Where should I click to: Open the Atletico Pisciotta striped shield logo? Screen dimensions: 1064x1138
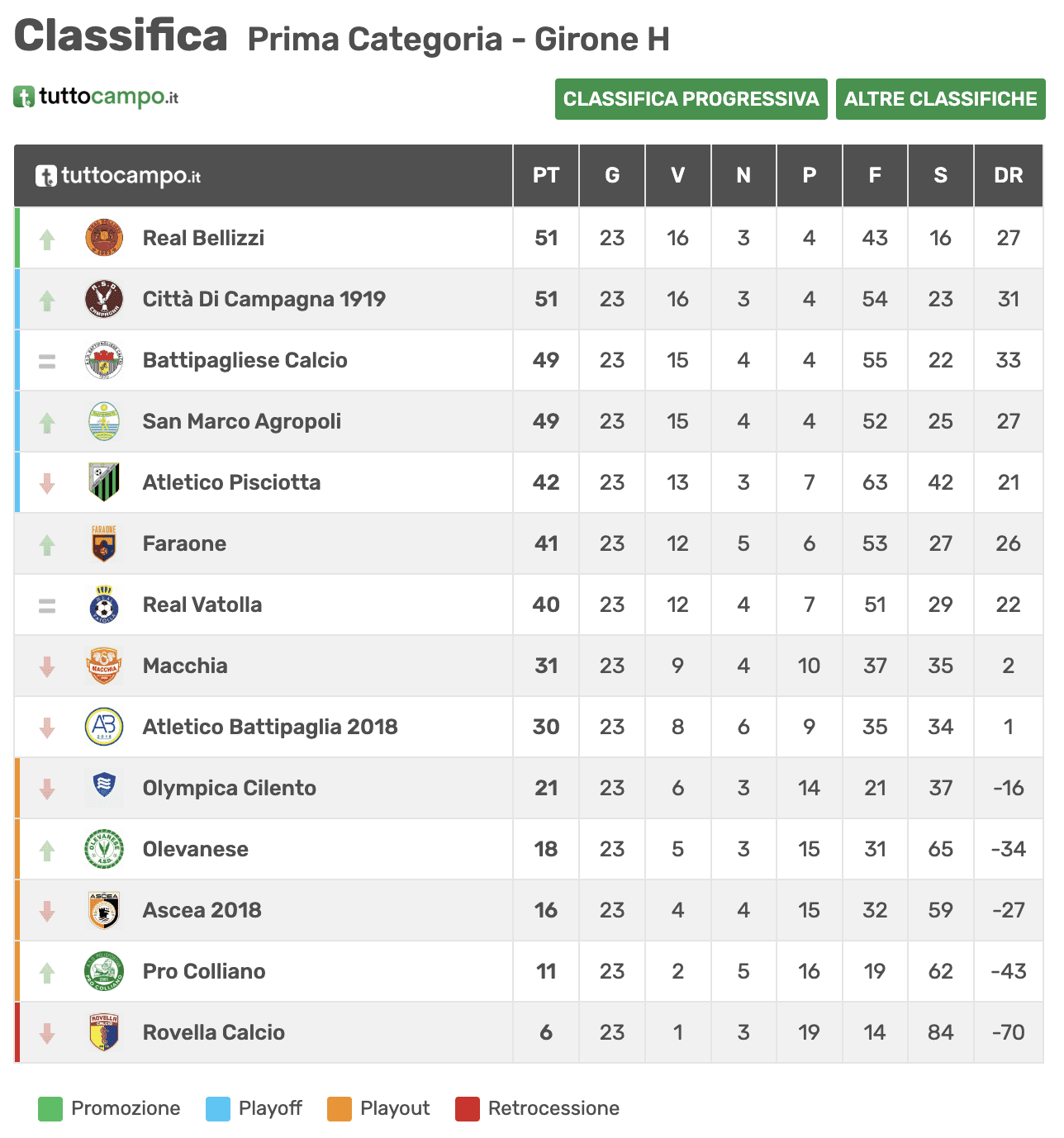click(104, 482)
